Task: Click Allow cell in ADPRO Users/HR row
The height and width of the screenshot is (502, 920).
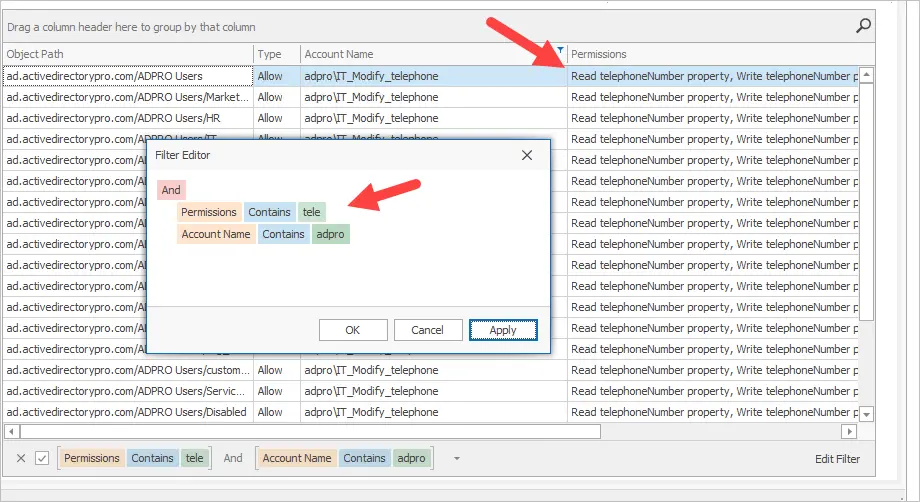Action: [277, 118]
